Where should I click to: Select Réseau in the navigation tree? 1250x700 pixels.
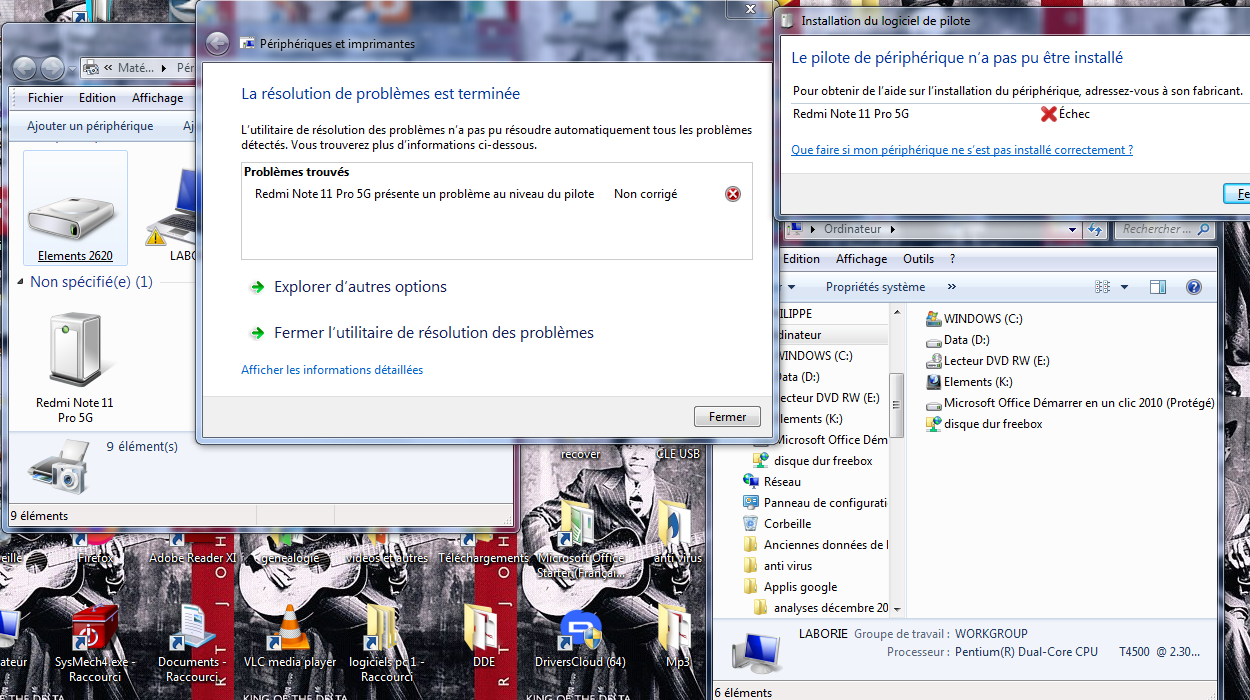[772, 482]
